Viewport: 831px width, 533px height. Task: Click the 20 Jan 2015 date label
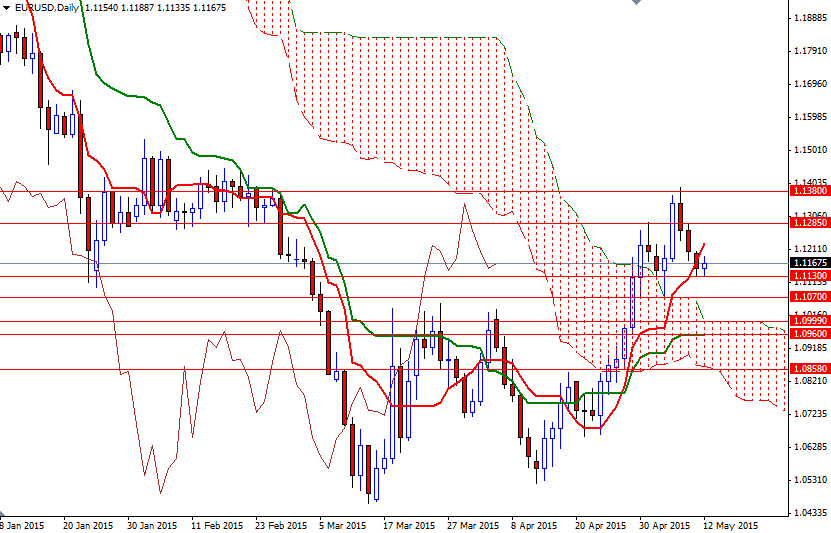[x=88, y=526]
